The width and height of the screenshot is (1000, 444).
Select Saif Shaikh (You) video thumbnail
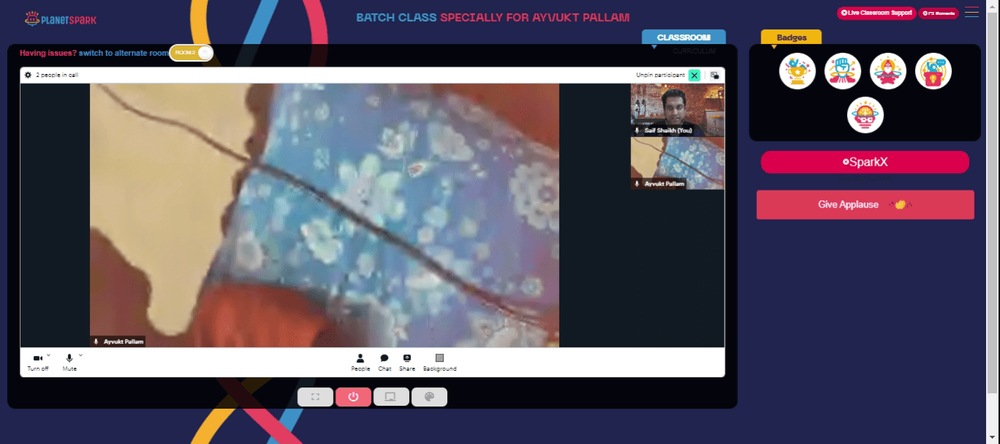click(677, 110)
